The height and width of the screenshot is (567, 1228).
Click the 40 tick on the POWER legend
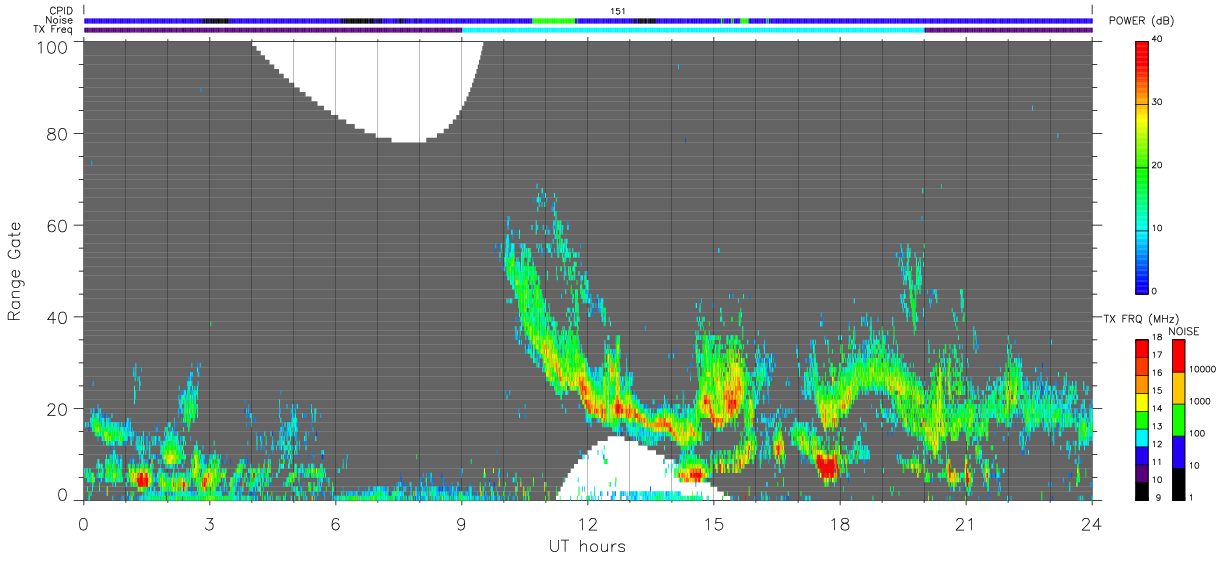tap(1158, 40)
